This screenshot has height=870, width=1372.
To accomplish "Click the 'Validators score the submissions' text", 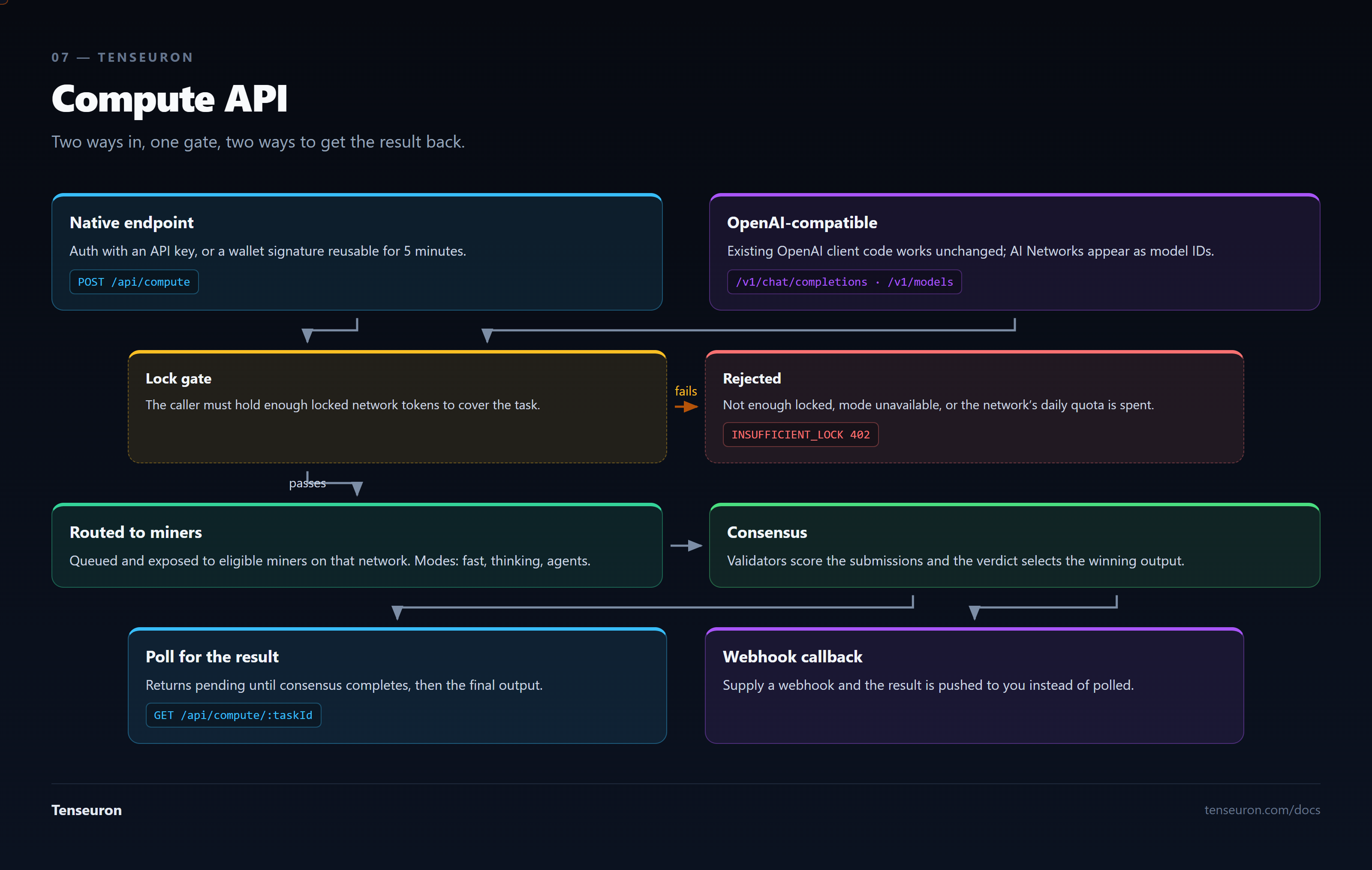I will click(956, 560).
